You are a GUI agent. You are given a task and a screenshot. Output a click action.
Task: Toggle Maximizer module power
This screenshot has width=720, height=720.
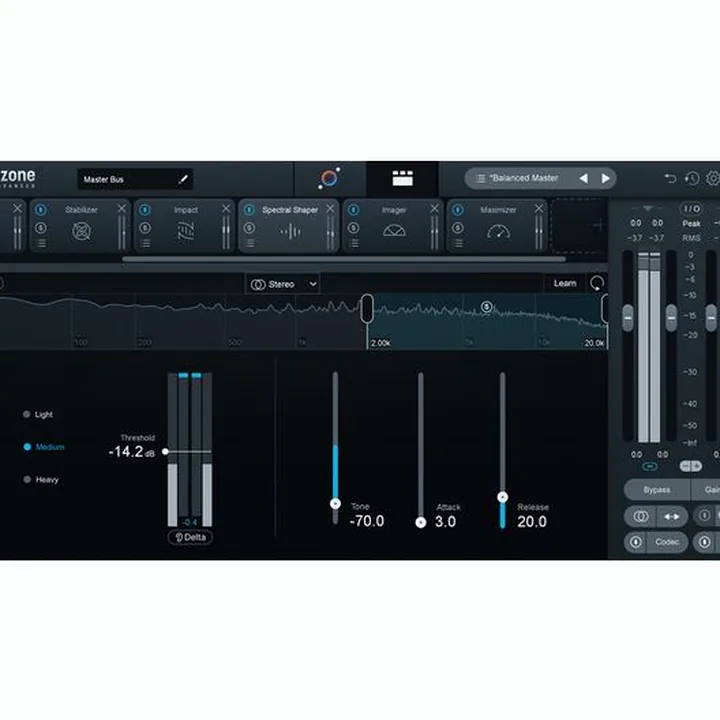(x=458, y=210)
